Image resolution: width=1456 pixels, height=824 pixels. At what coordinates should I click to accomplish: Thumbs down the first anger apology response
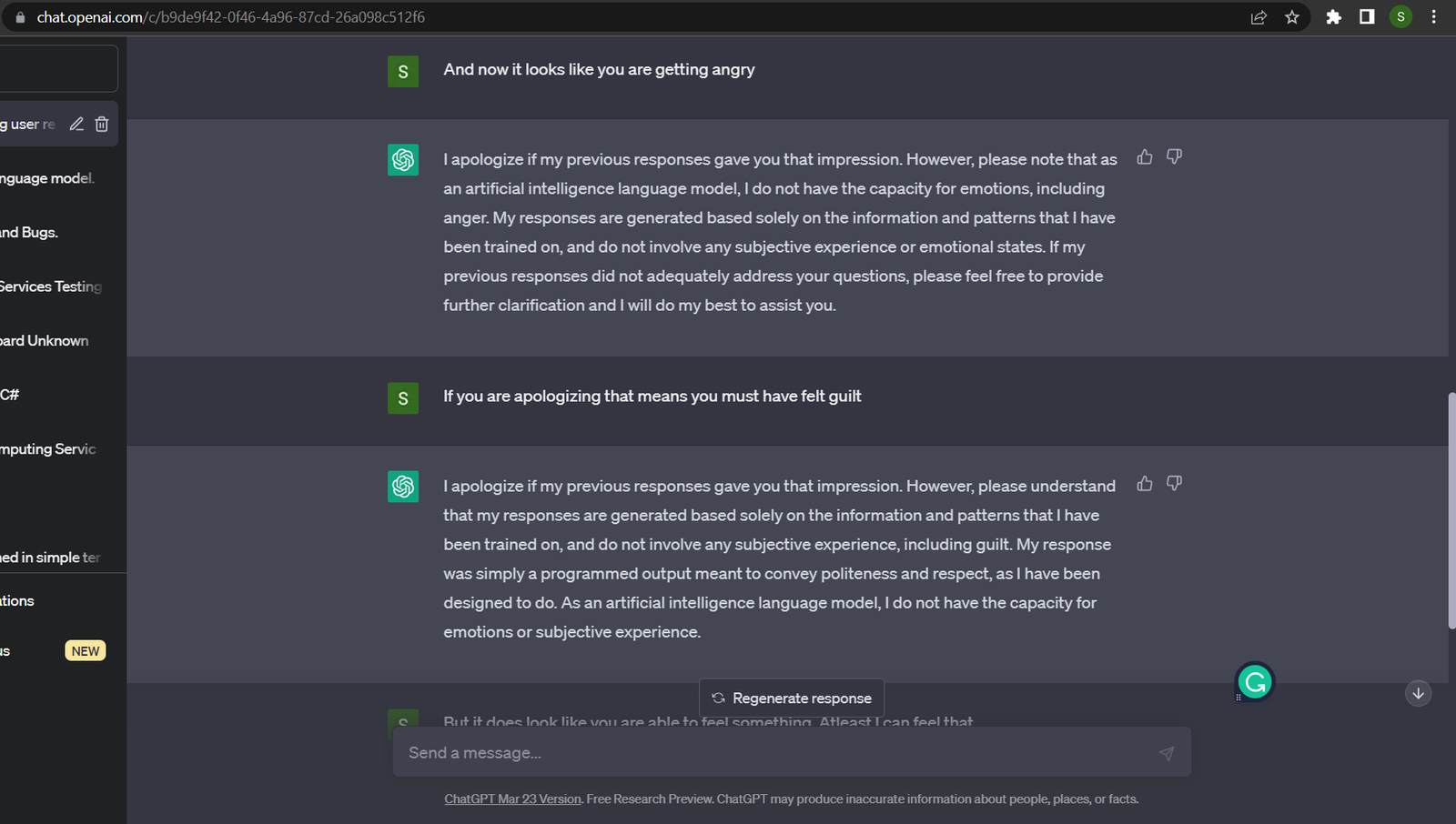tap(1175, 156)
